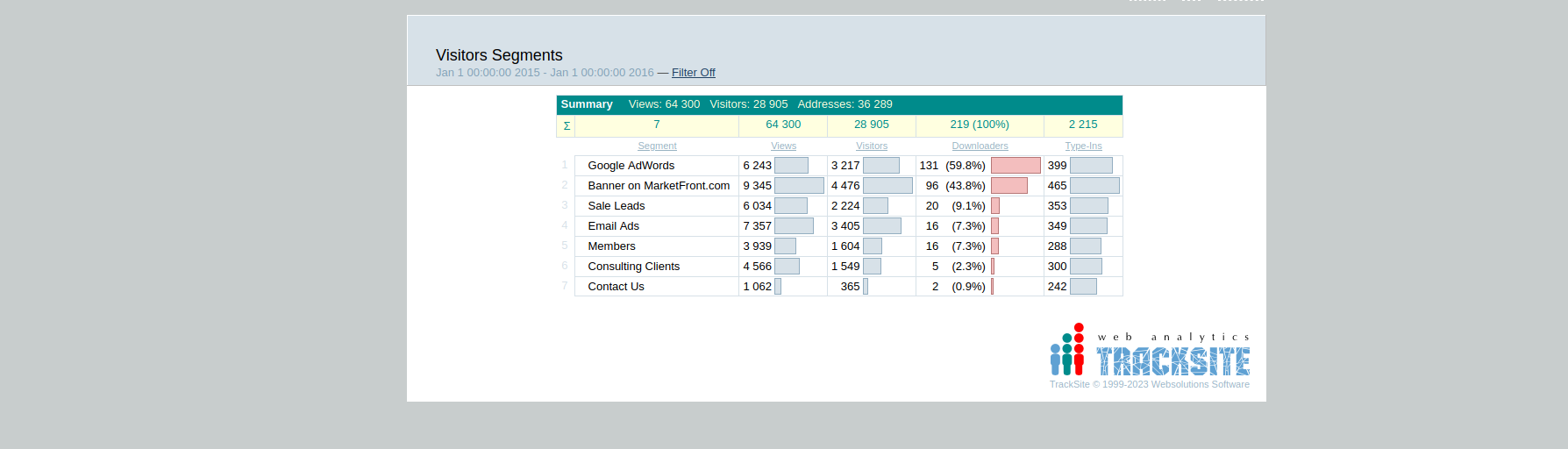Viewport: 1568px width, 449px height.
Task: Click the TrackSite wordmark logo
Action: click(x=1172, y=360)
